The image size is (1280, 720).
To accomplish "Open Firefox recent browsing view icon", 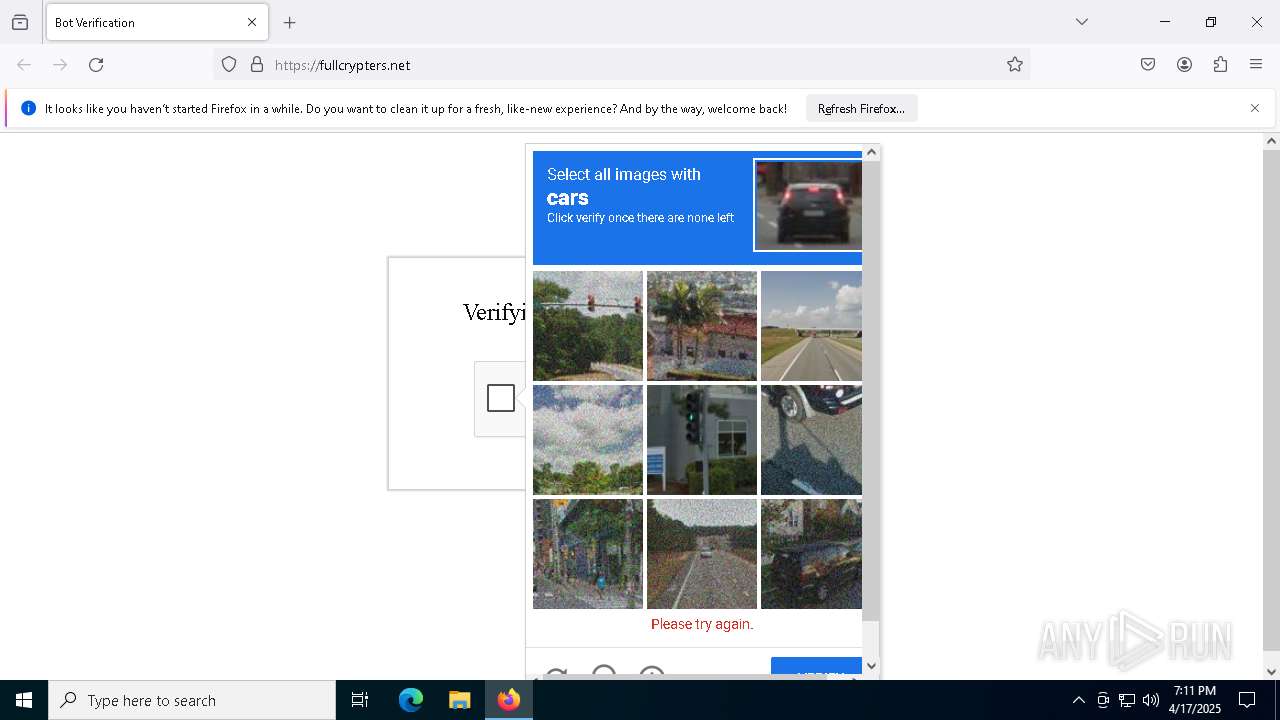I will click(x=20, y=22).
